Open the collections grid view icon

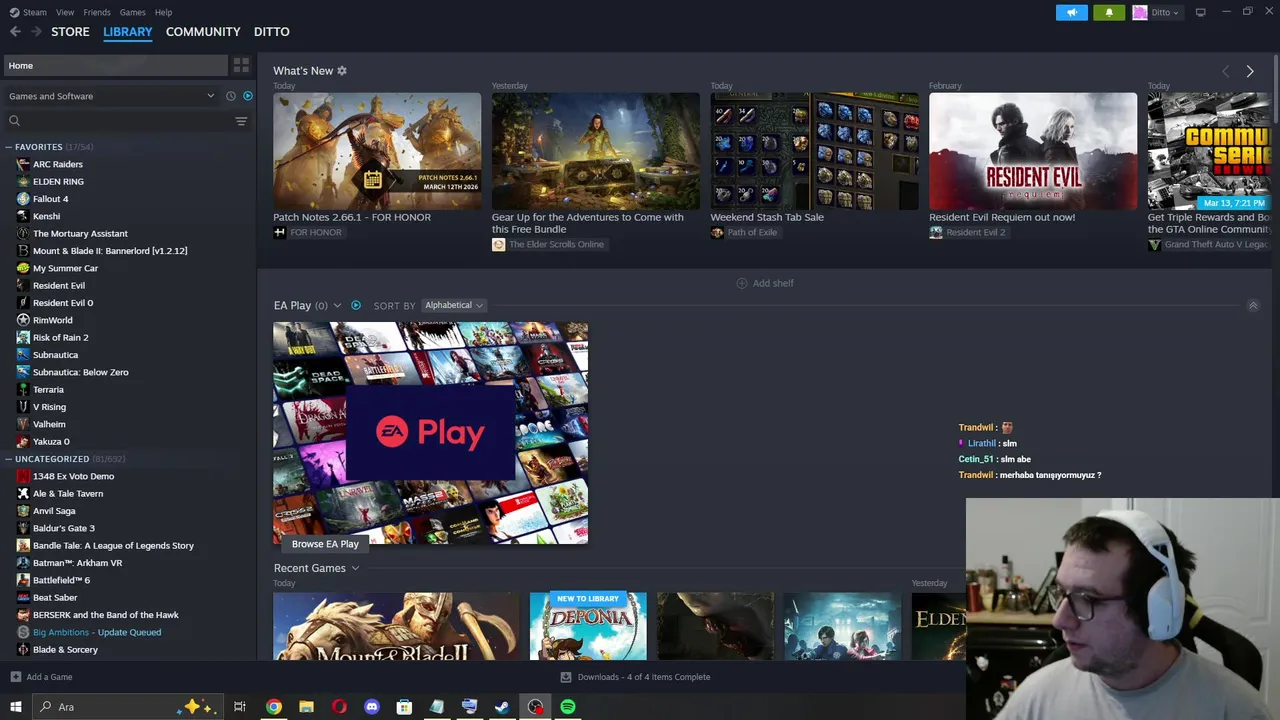pos(241,65)
